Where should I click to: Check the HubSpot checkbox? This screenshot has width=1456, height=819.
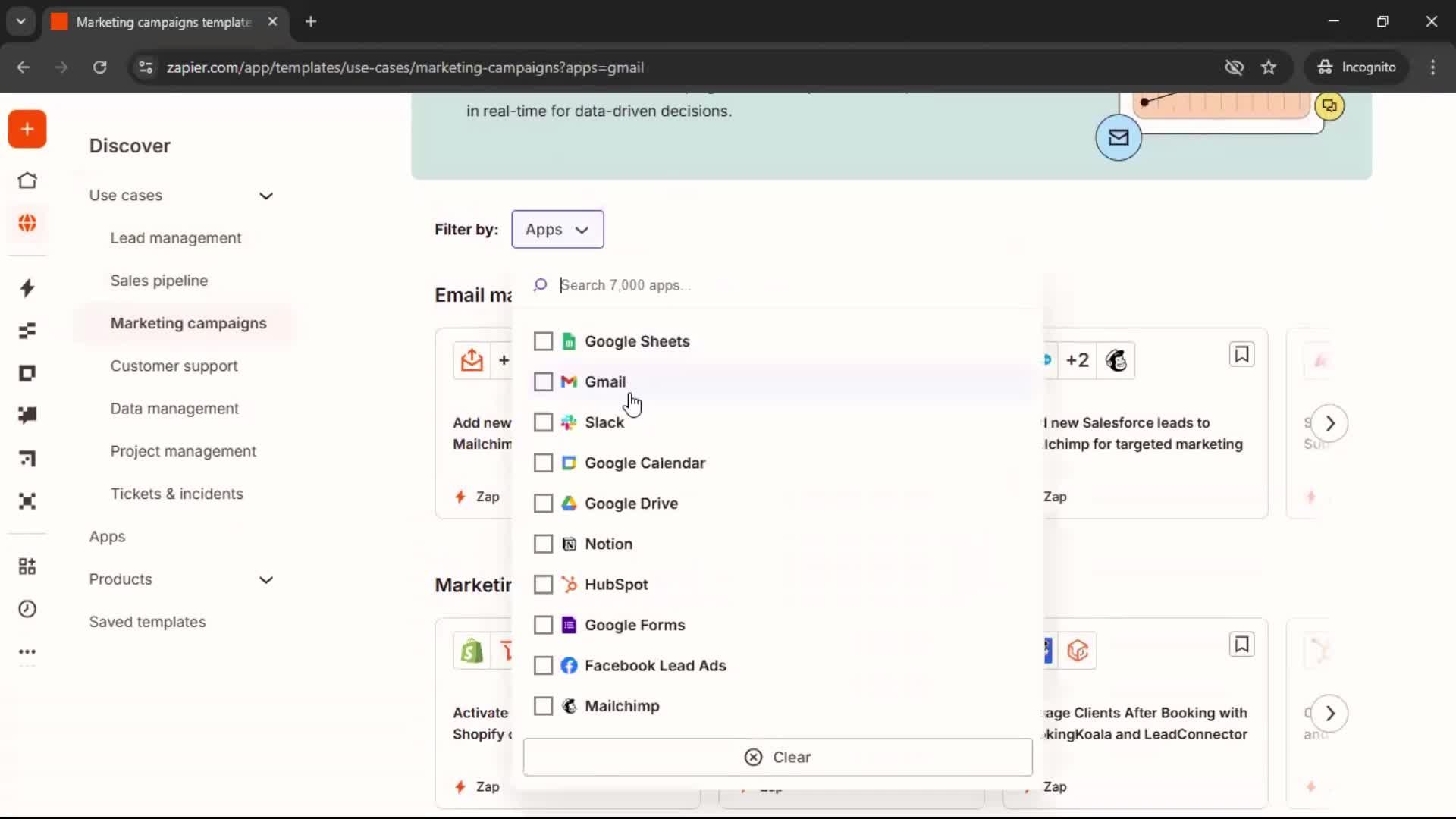(543, 585)
